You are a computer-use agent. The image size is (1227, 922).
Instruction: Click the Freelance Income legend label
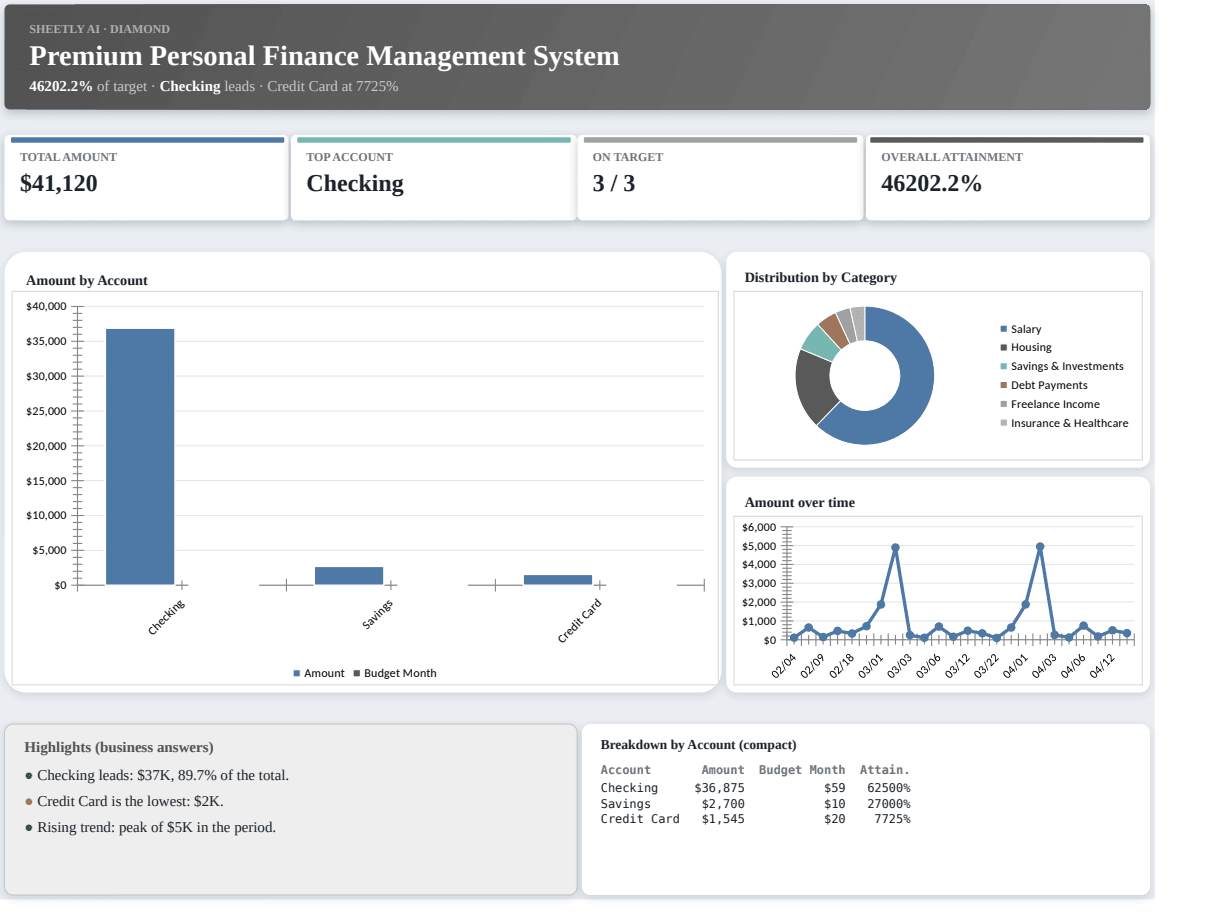pos(1055,404)
